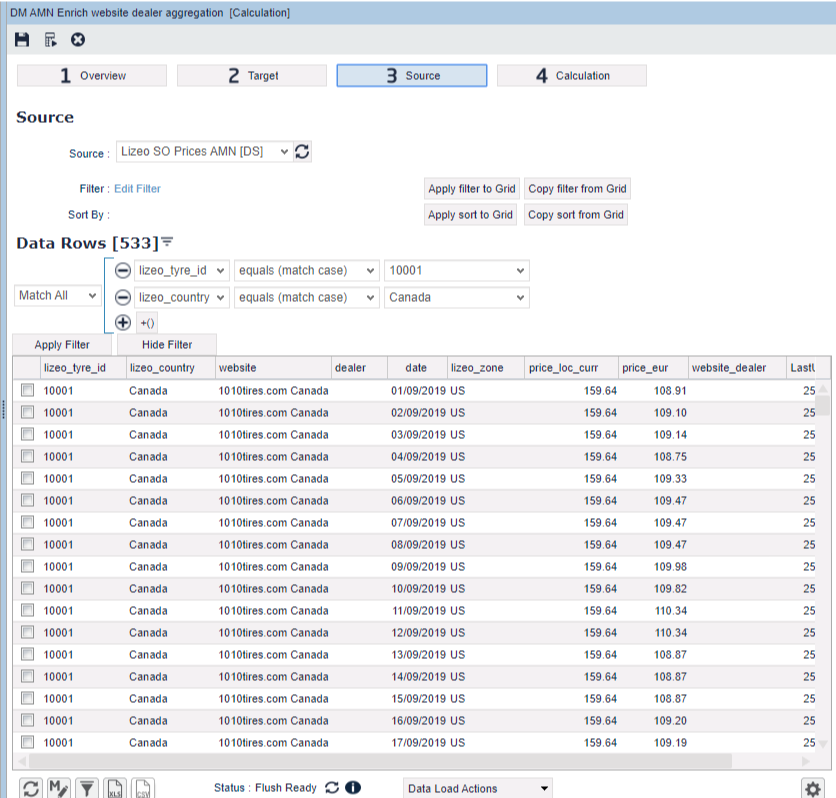Expand the Data Load Actions dropdown
The width and height of the screenshot is (836, 798).
point(478,788)
